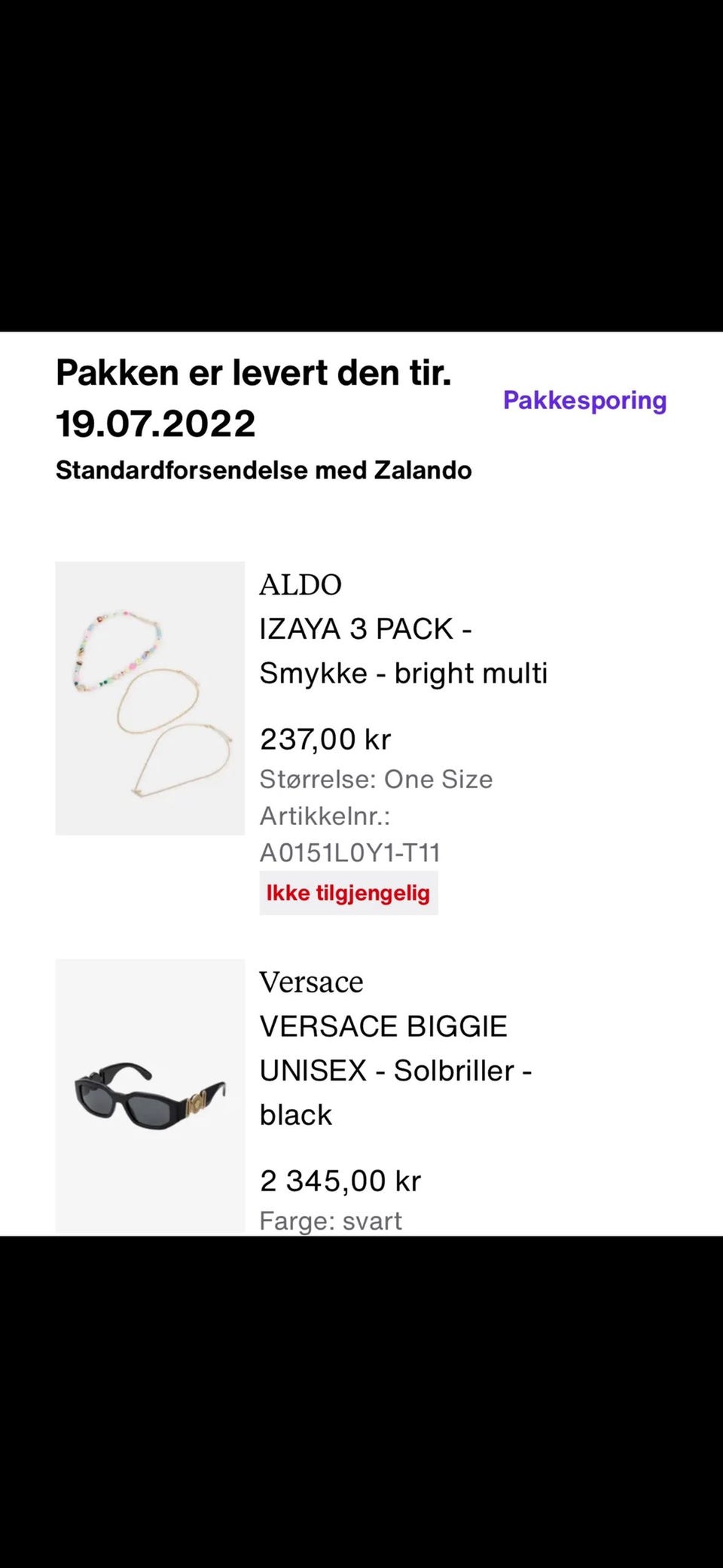This screenshot has height=1568, width=723.
Task: Tap the Pakken er levert heading
Action: point(253,373)
